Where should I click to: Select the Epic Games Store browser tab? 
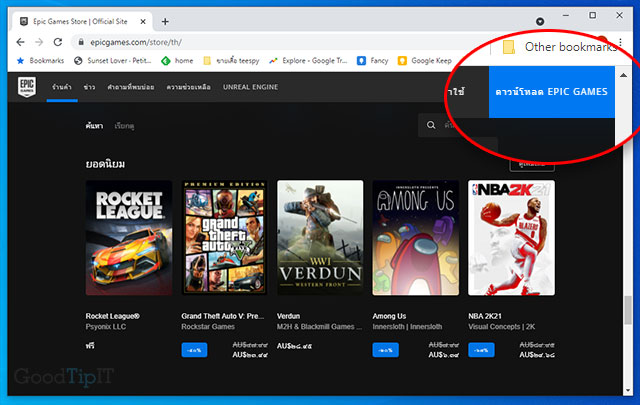tap(82, 22)
